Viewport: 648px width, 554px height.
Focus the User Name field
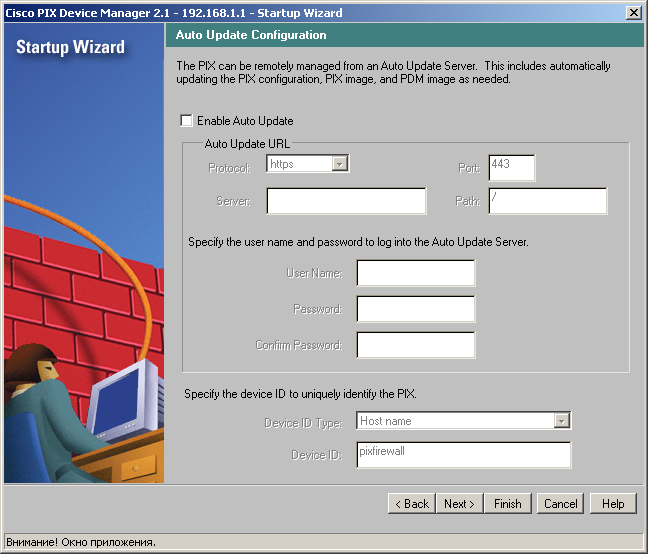click(x=416, y=273)
